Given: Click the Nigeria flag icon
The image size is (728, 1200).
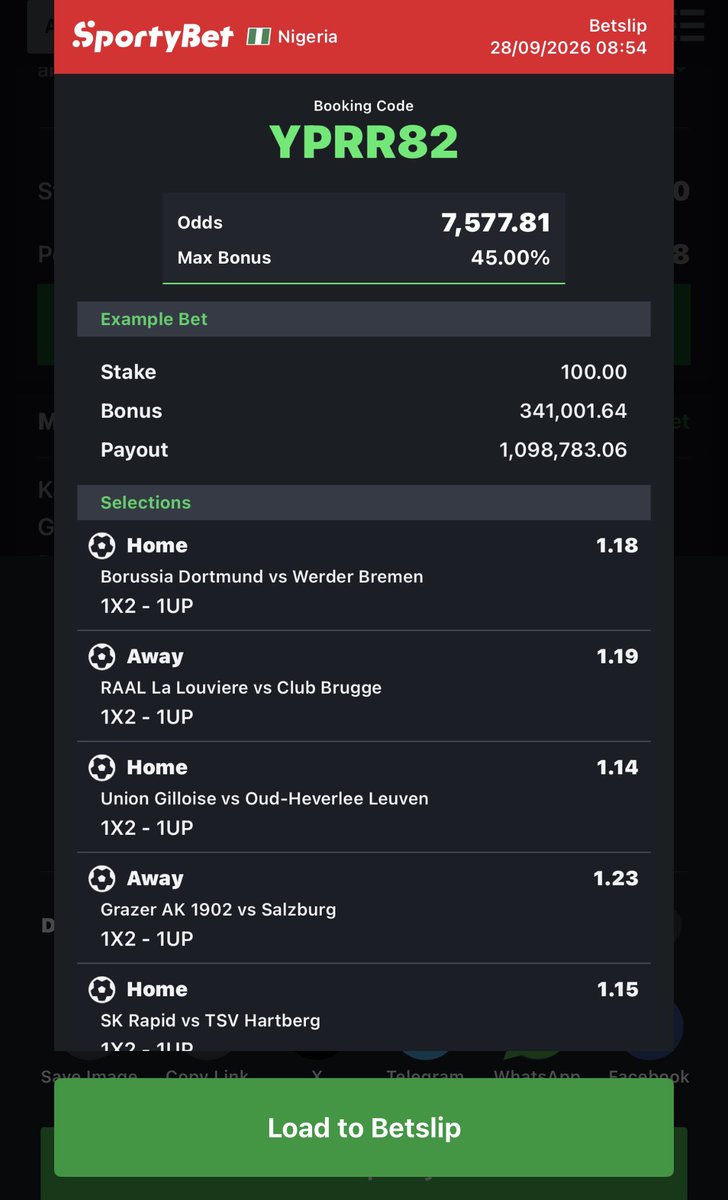Looking at the screenshot, I should [x=259, y=36].
